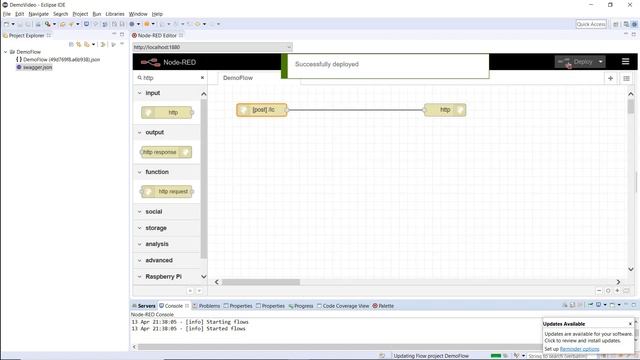The image size is (640, 360).
Task: Open the Window menu
Action: click(138, 14)
